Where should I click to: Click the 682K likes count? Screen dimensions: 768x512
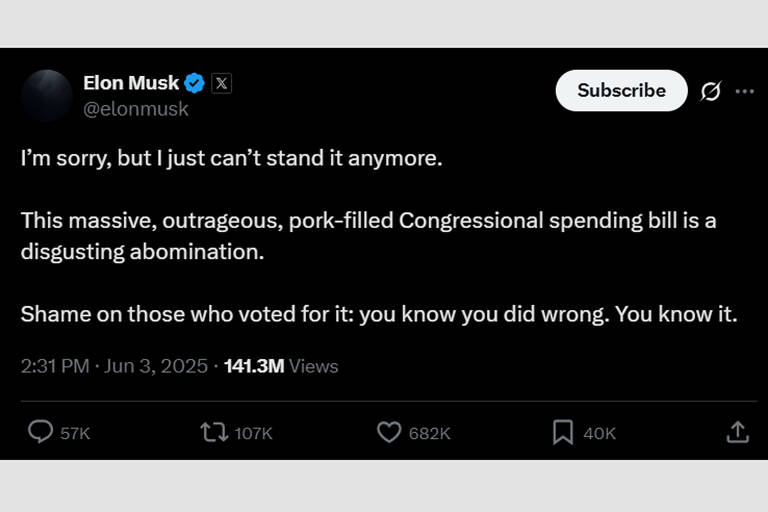(x=430, y=433)
